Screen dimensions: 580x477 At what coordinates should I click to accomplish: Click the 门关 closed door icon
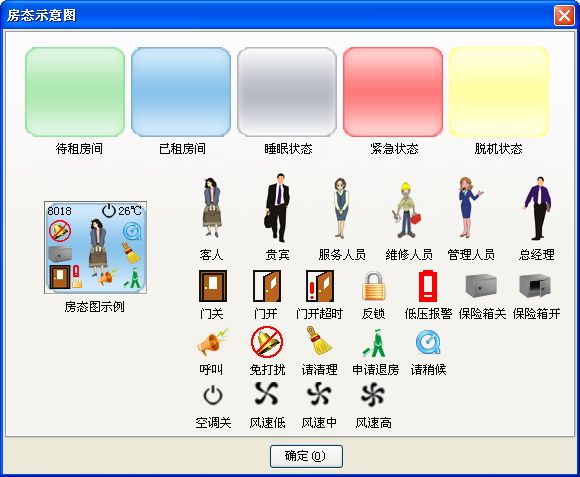213,286
